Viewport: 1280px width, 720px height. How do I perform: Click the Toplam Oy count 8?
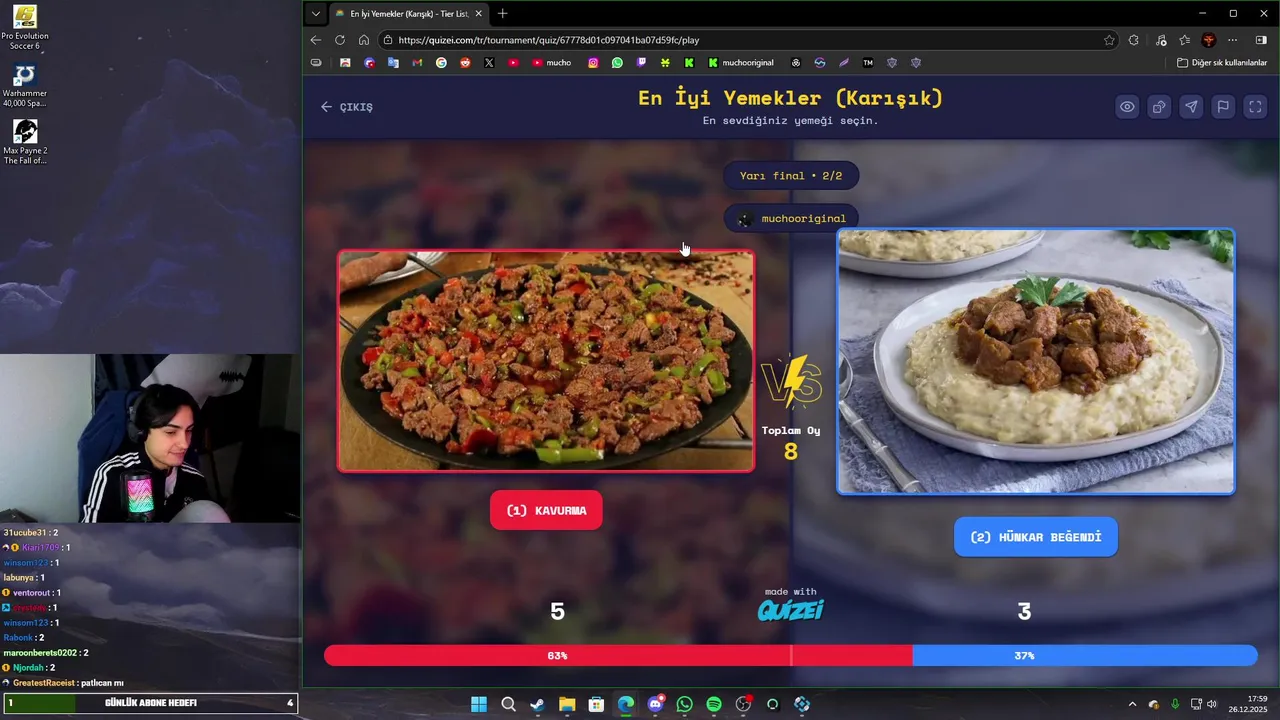tap(791, 451)
